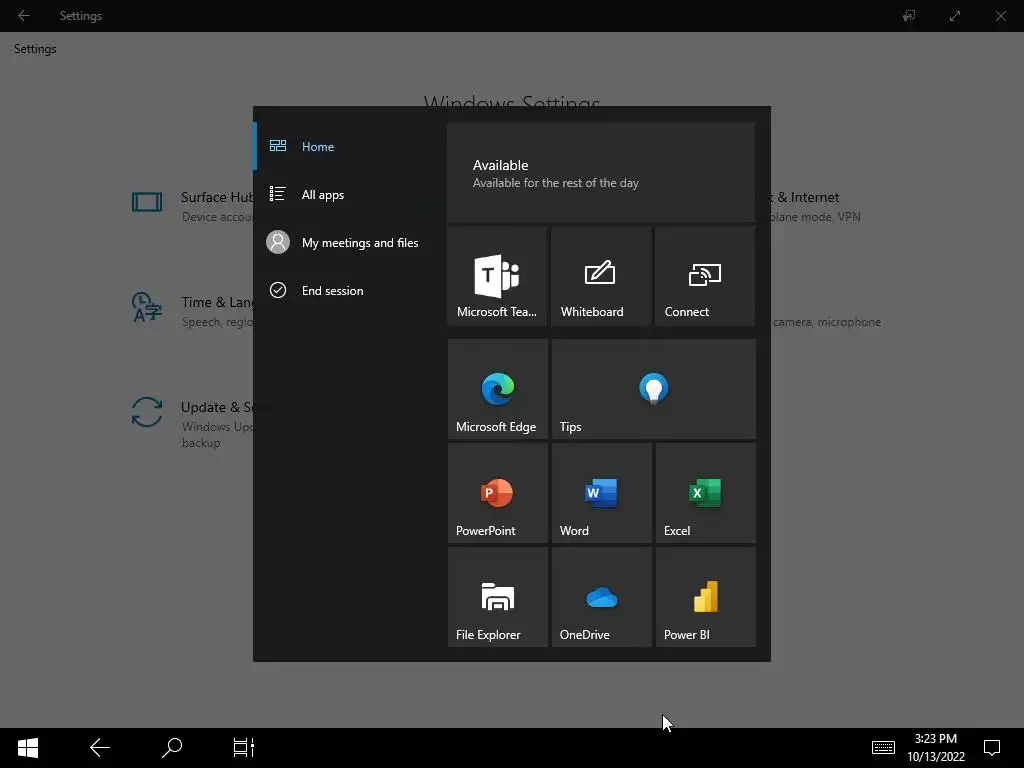Open the Microsoft Teams tile
Viewport: 1024px width, 768px height.
coord(497,276)
